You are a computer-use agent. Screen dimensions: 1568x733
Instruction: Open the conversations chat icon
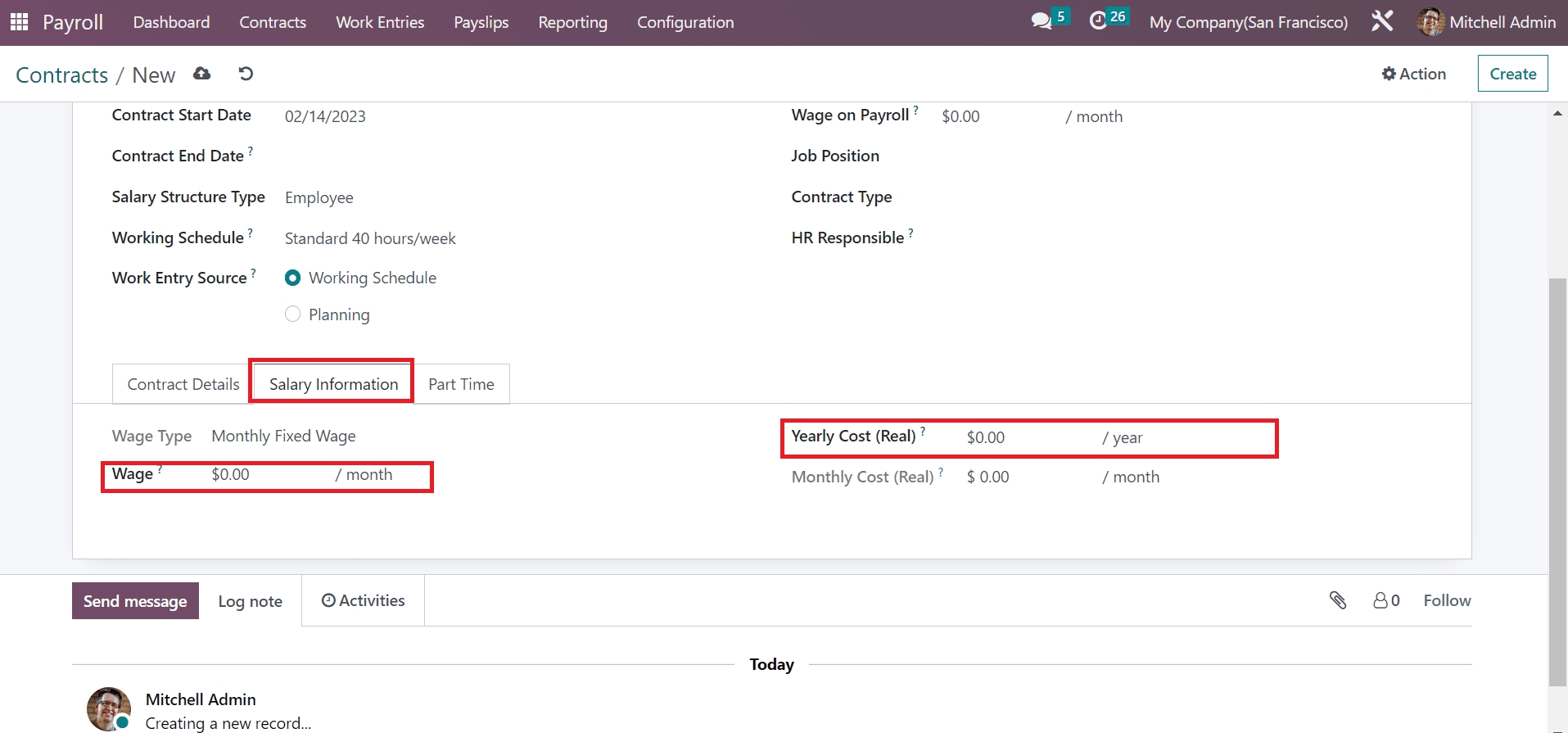1042,21
